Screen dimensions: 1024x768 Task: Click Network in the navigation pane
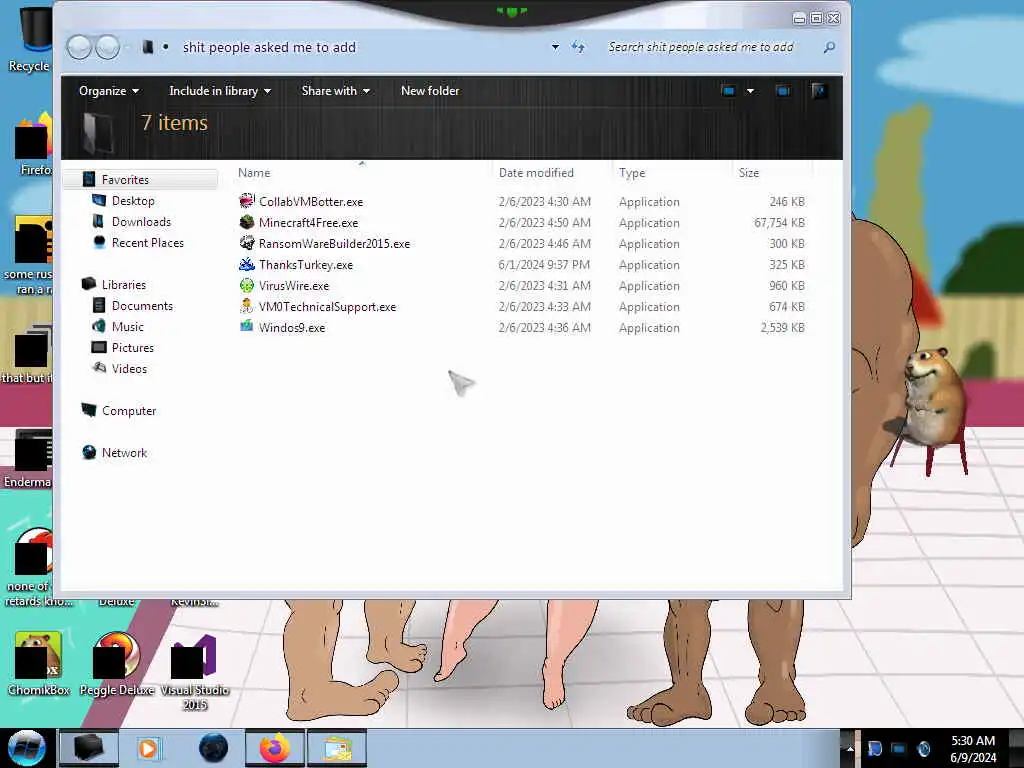[x=124, y=453]
